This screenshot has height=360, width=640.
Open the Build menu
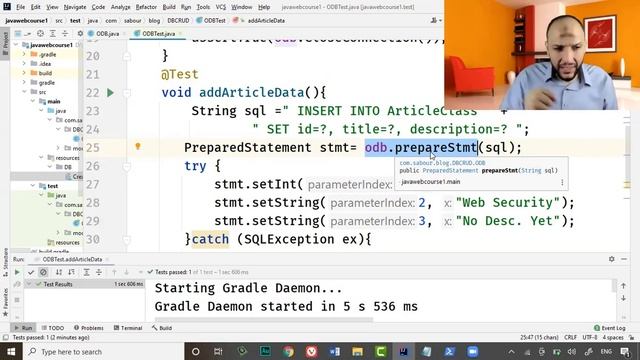(x=169, y=7)
